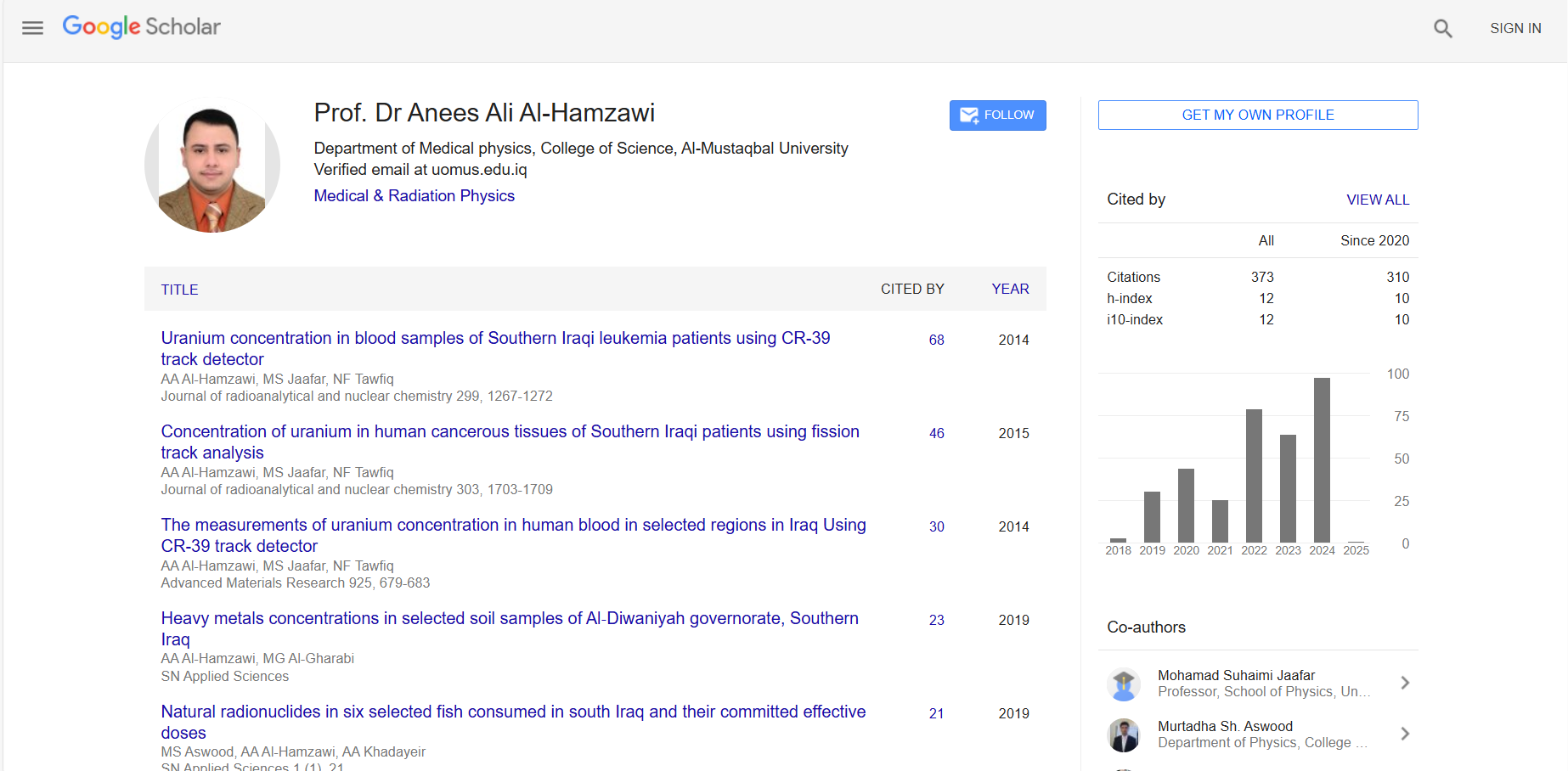The image size is (1568, 771).
Task: Click the Google Scholar logo
Action: pyautogui.click(x=142, y=27)
